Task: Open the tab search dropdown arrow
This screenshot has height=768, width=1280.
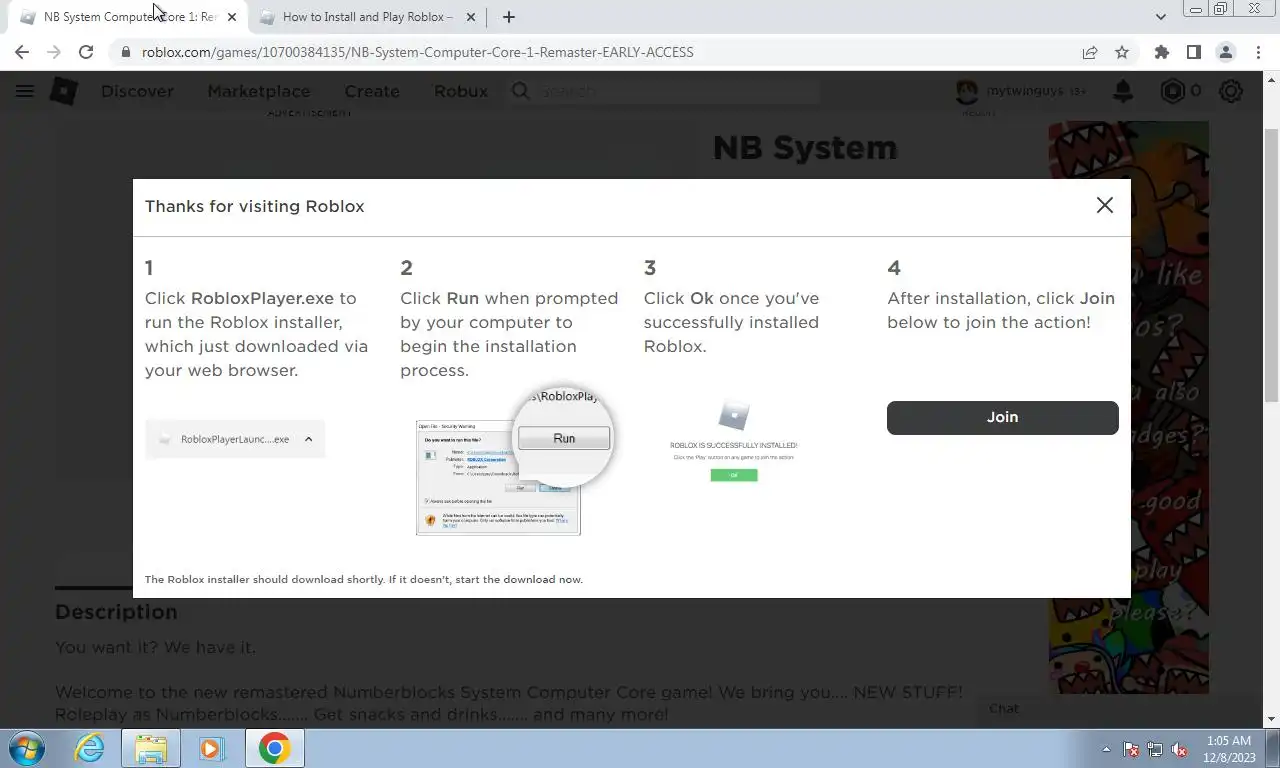Action: click(1160, 17)
